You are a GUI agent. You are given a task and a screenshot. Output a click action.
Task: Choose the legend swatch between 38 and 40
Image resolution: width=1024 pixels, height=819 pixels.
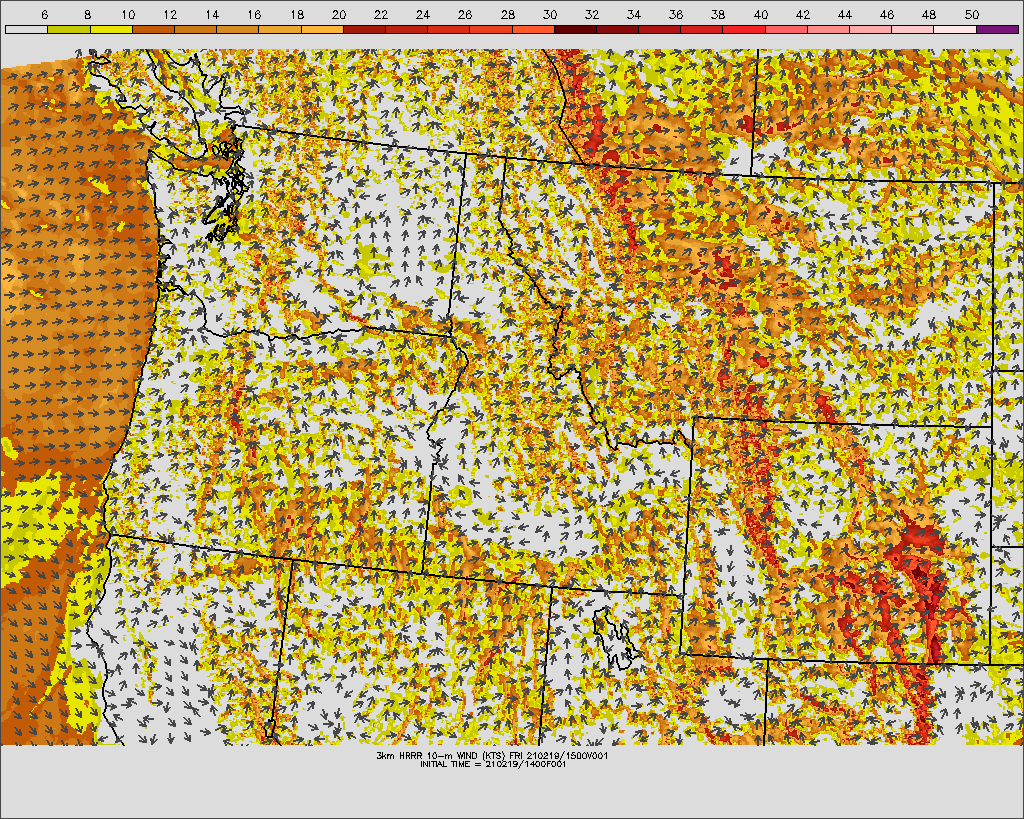(x=744, y=29)
